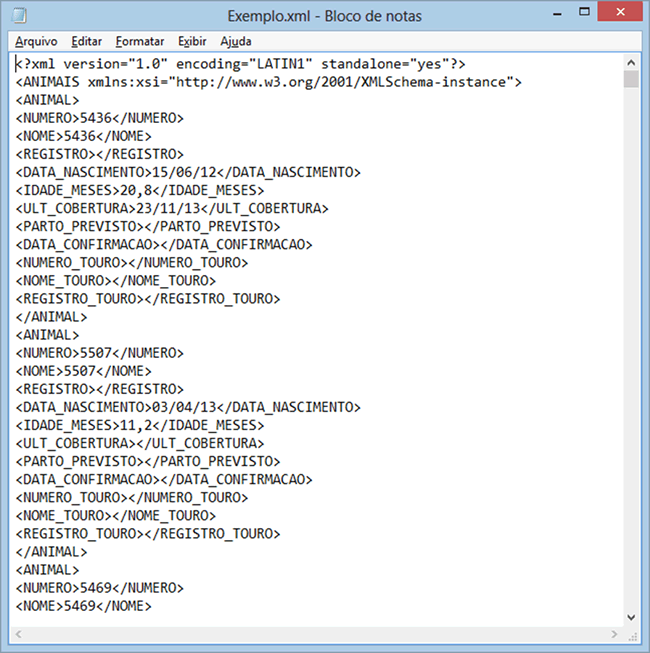
Task: Click the horizontal scrollbar right arrow
Action: (614, 634)
